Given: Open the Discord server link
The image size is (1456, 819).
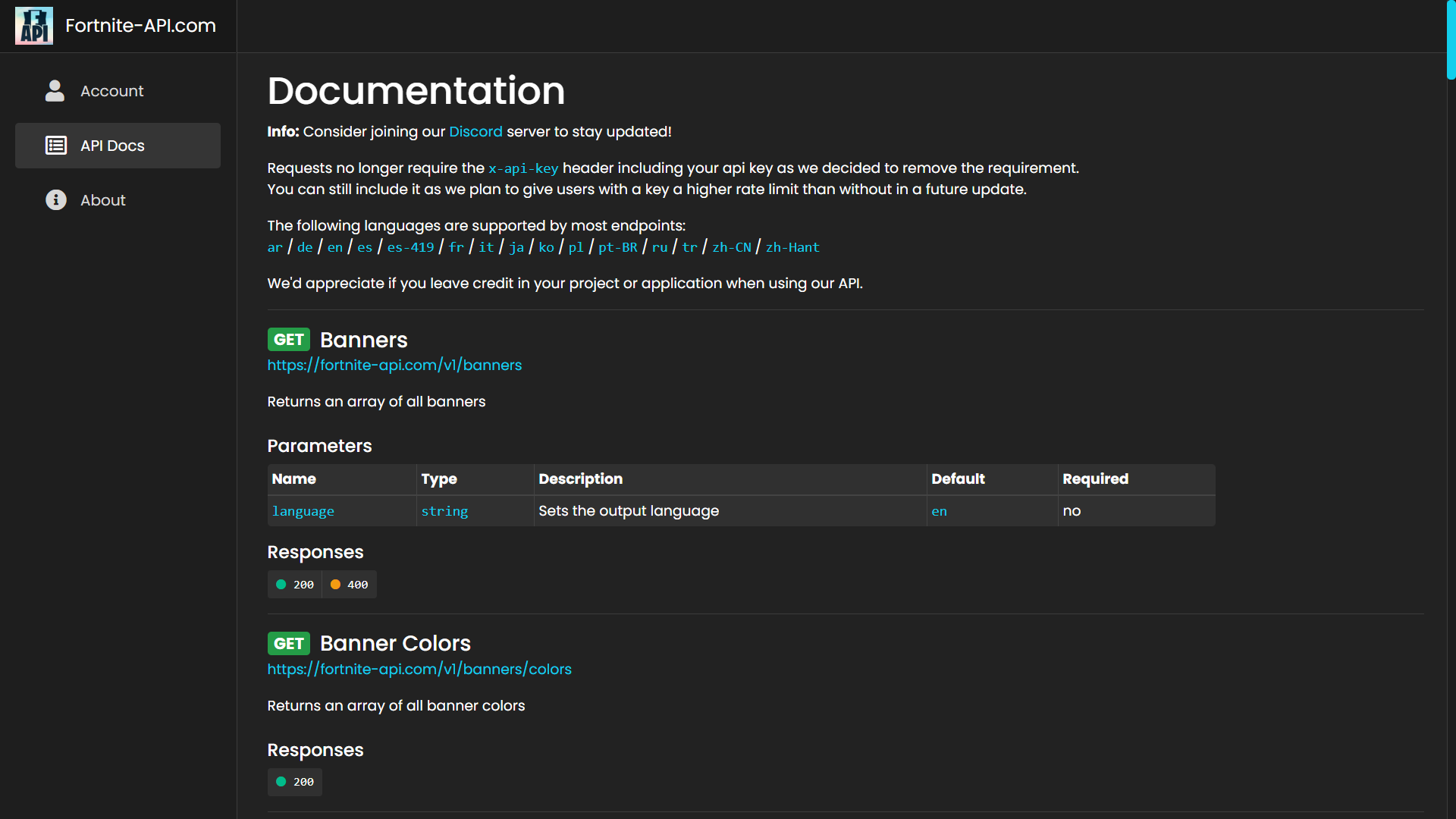Looking at the screenshot, I should (476, 131).
